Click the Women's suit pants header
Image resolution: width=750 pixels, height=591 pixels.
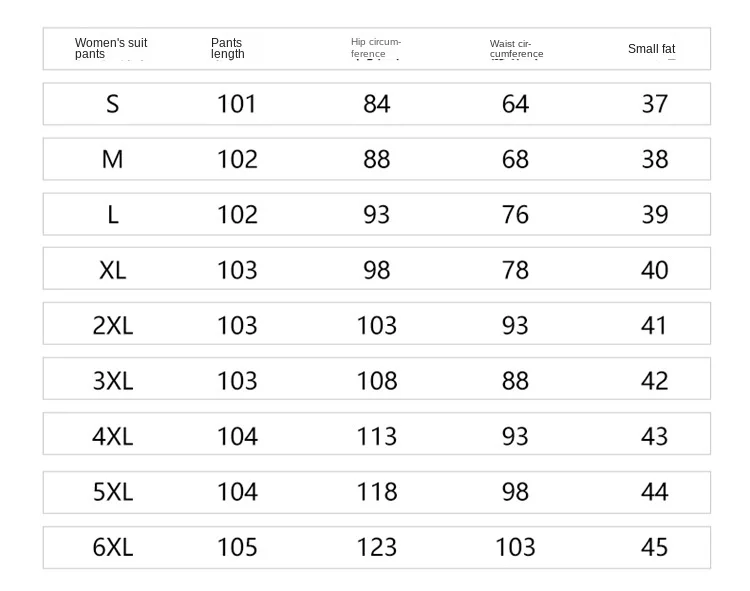[111, 48]
